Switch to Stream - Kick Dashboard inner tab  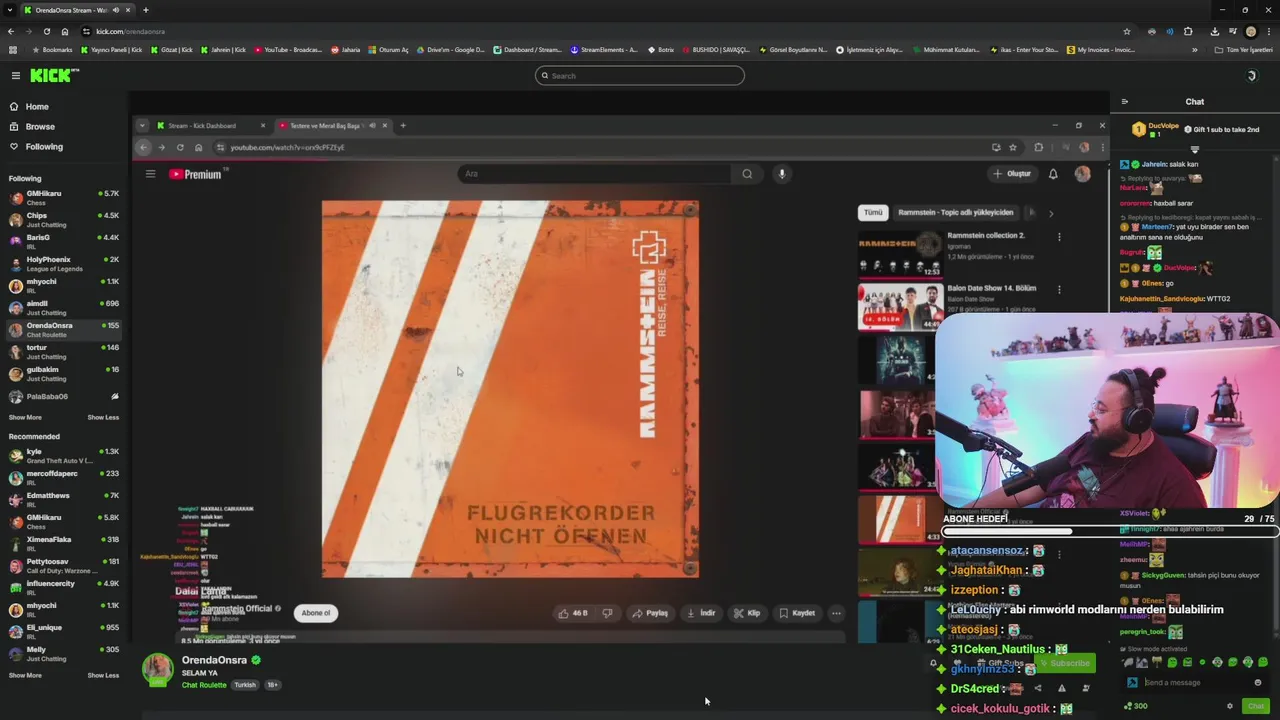(x=210, y=126)
